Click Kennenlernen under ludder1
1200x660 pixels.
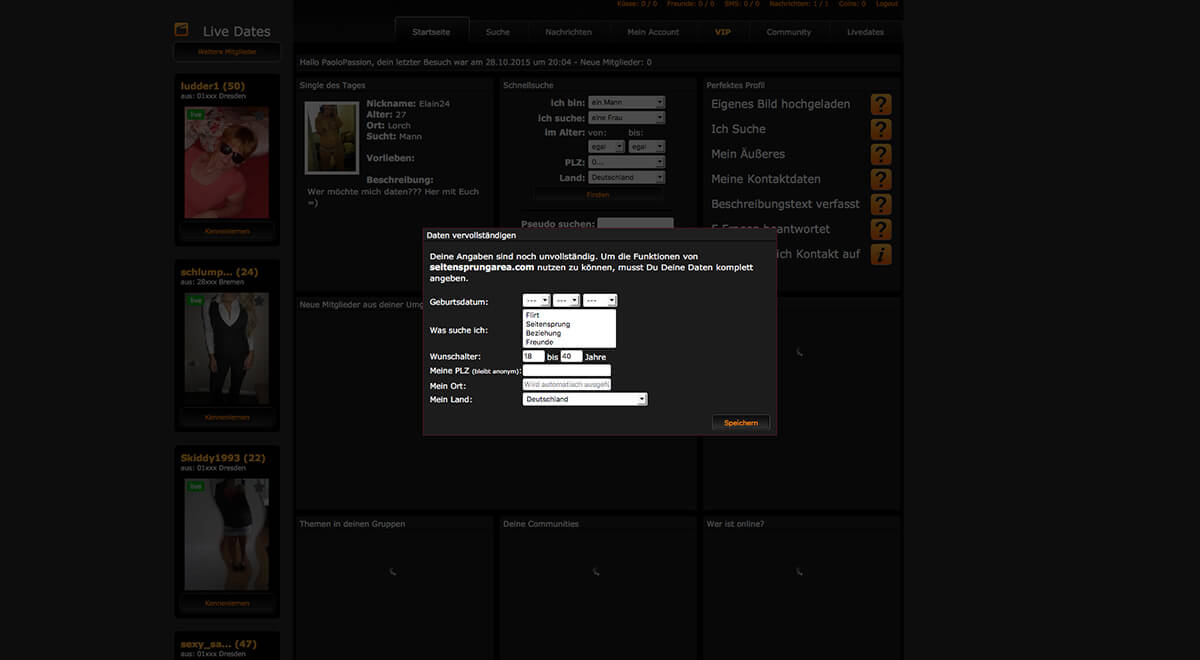pos(227,231)
